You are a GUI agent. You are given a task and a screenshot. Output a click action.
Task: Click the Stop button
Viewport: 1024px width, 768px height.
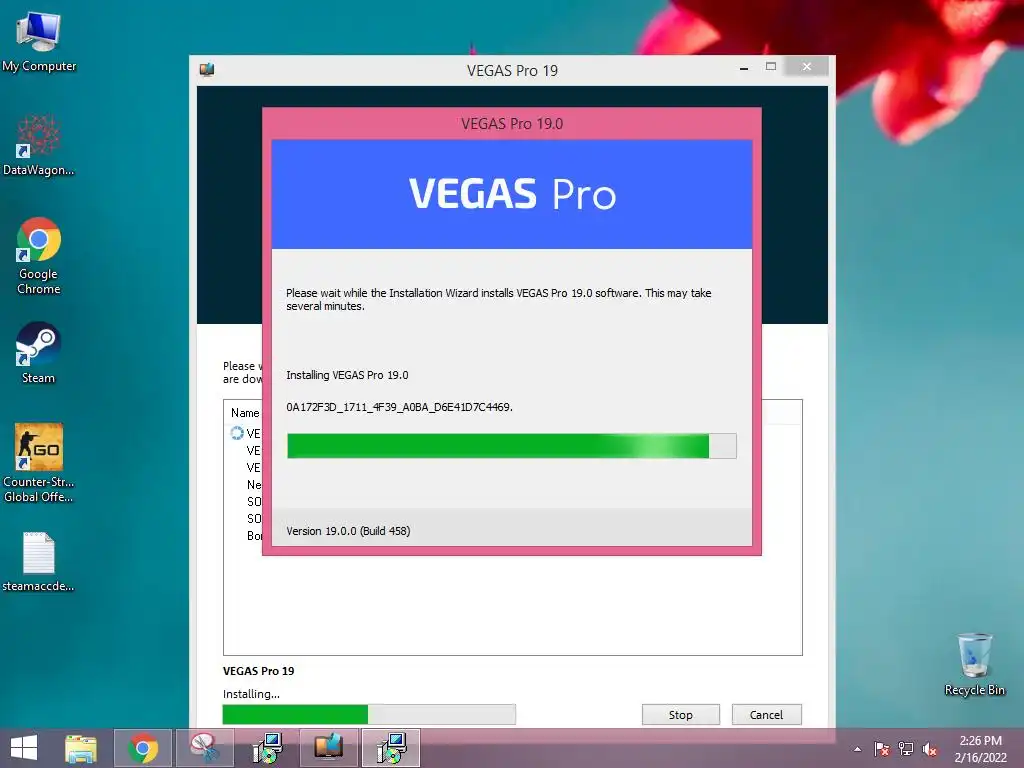pos(680,714)
